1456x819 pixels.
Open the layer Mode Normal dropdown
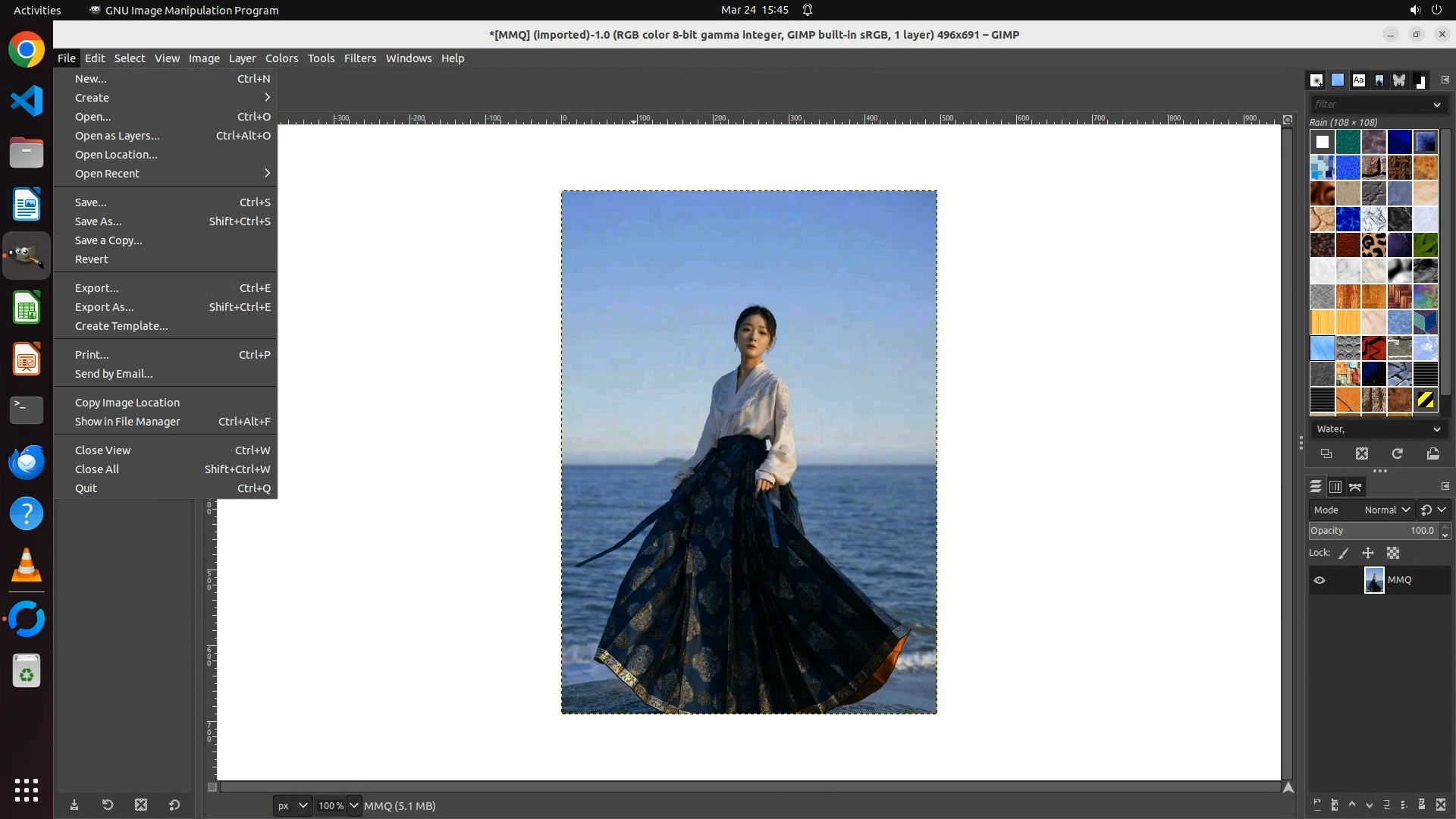tap(1386, 510)
